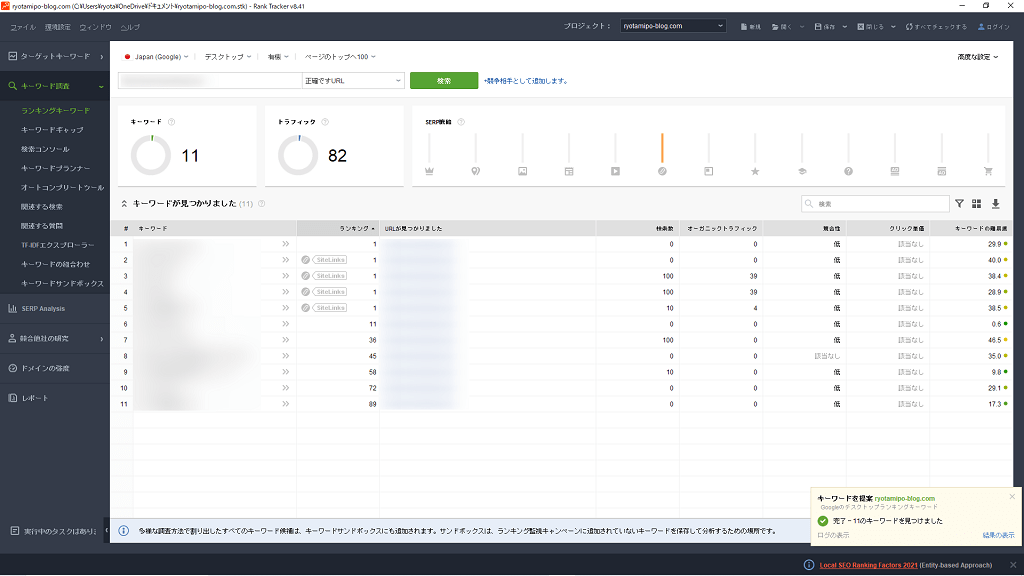
Task: Click the filter funnel icon above the table
Action: 959,204
